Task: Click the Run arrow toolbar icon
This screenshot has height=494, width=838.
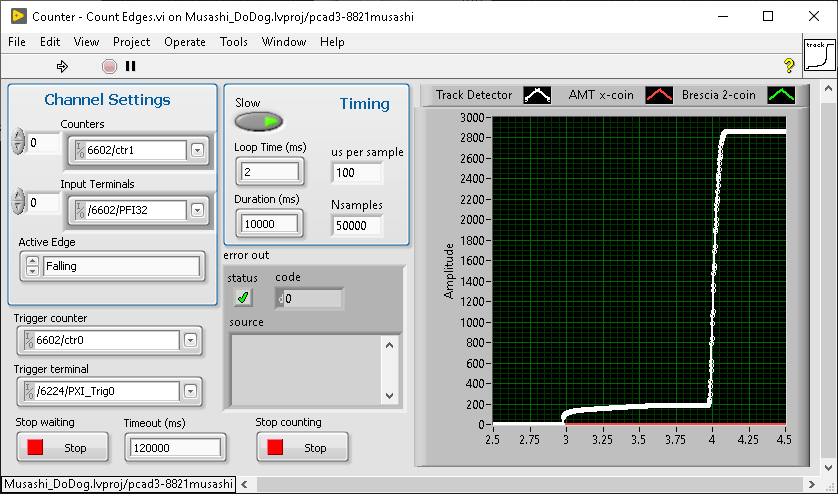Action: tap(62, 66)
